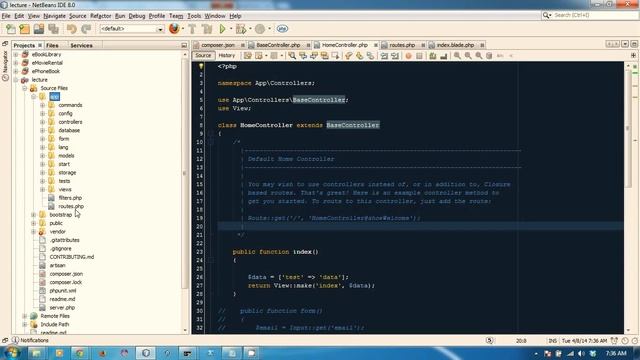Click the Clean and Build icon
The height and width of the screenshot is (360, 640).
point(207,29)
